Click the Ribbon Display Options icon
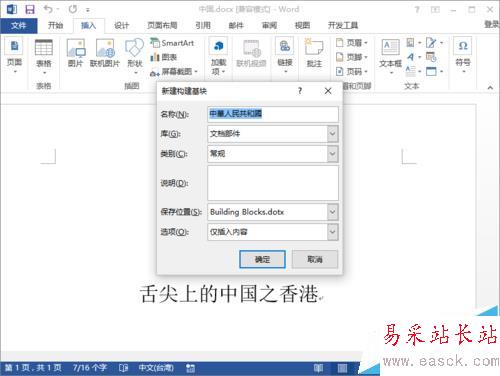The width and height of the screenshot is (500, 376). [435, 9]
